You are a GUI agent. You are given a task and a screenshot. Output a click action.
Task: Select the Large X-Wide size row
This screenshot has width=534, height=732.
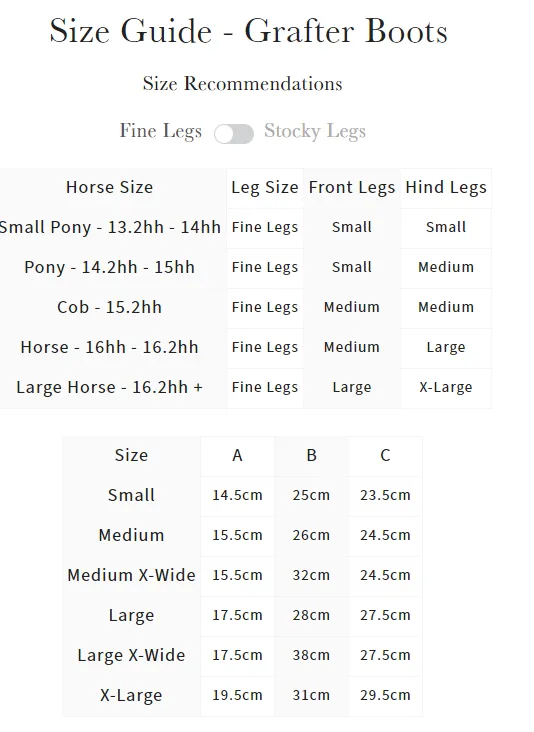tap(242, 655)
